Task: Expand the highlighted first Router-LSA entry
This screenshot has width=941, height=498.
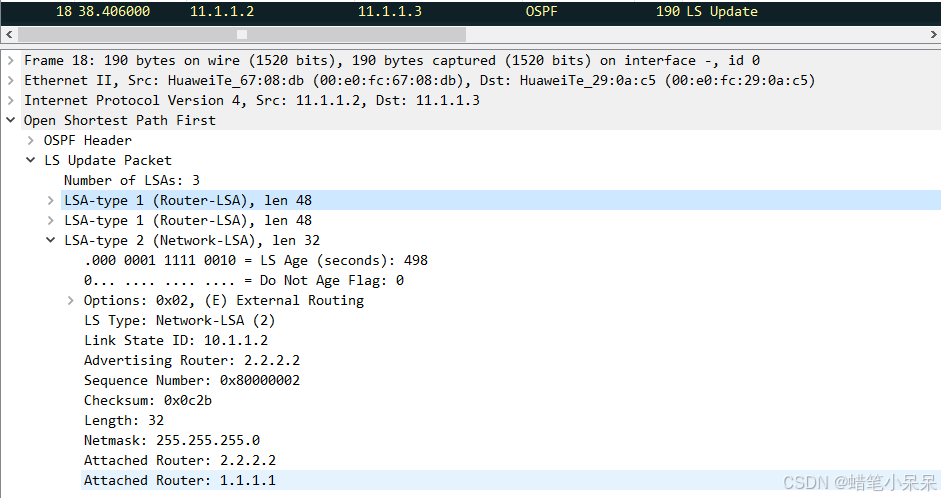Action: point(50,200)
